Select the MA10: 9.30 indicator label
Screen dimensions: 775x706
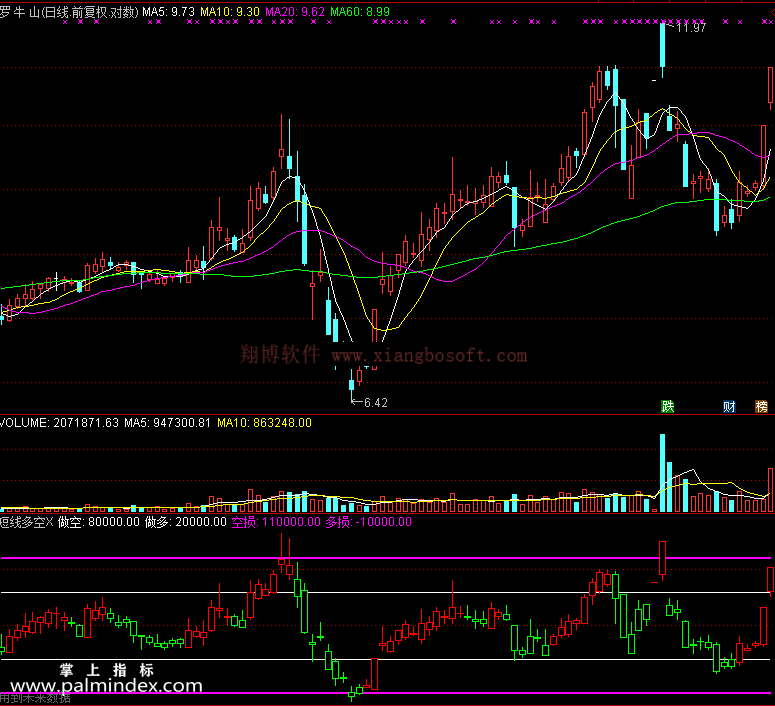[230, 12]
